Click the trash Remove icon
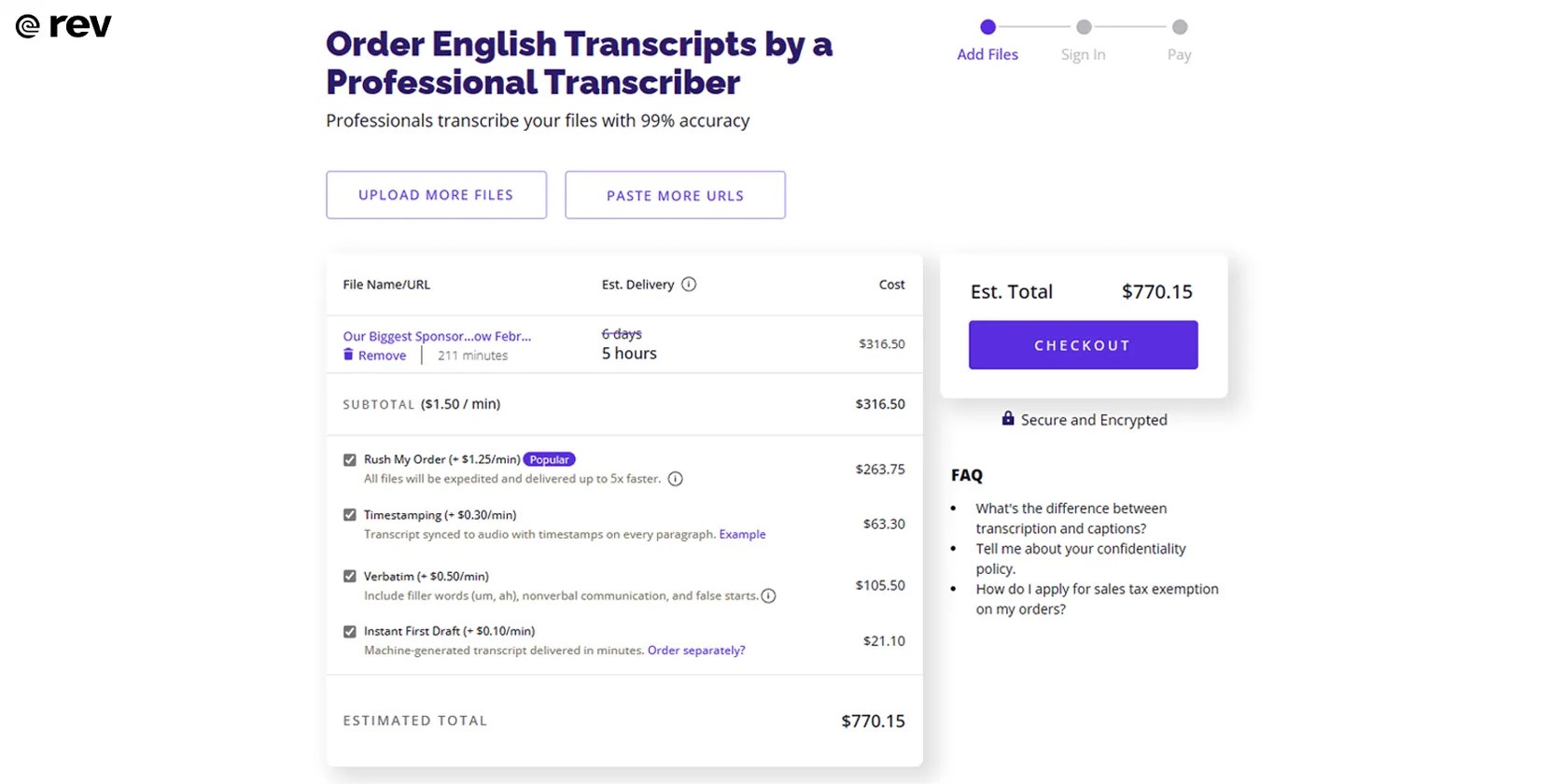The width and height of the screenshot is (1568, 784). coord(348,355)
